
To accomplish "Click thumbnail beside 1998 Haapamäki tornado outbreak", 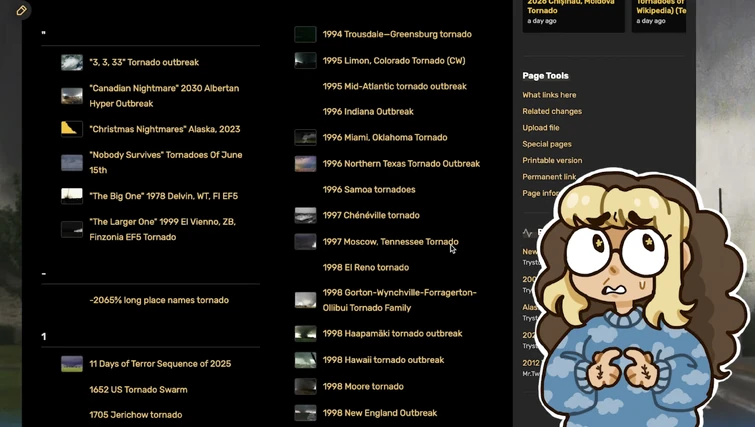I will click(305, 333).
